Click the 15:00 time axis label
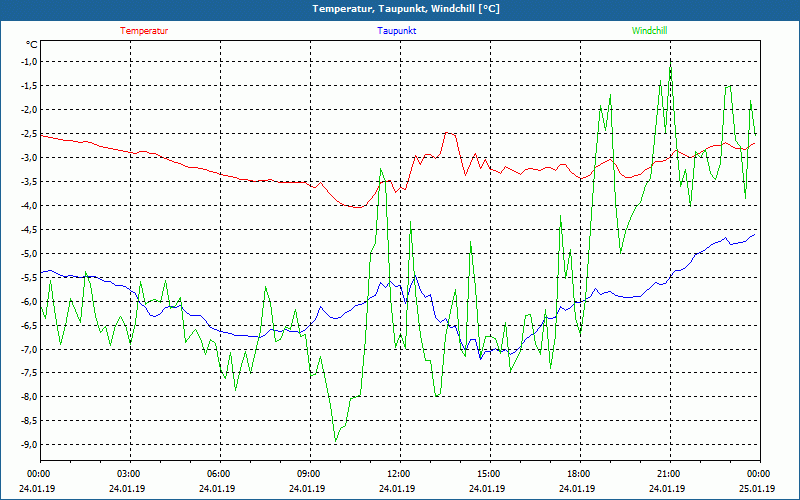Screen dimensions: 800x500 click(487, 474)
